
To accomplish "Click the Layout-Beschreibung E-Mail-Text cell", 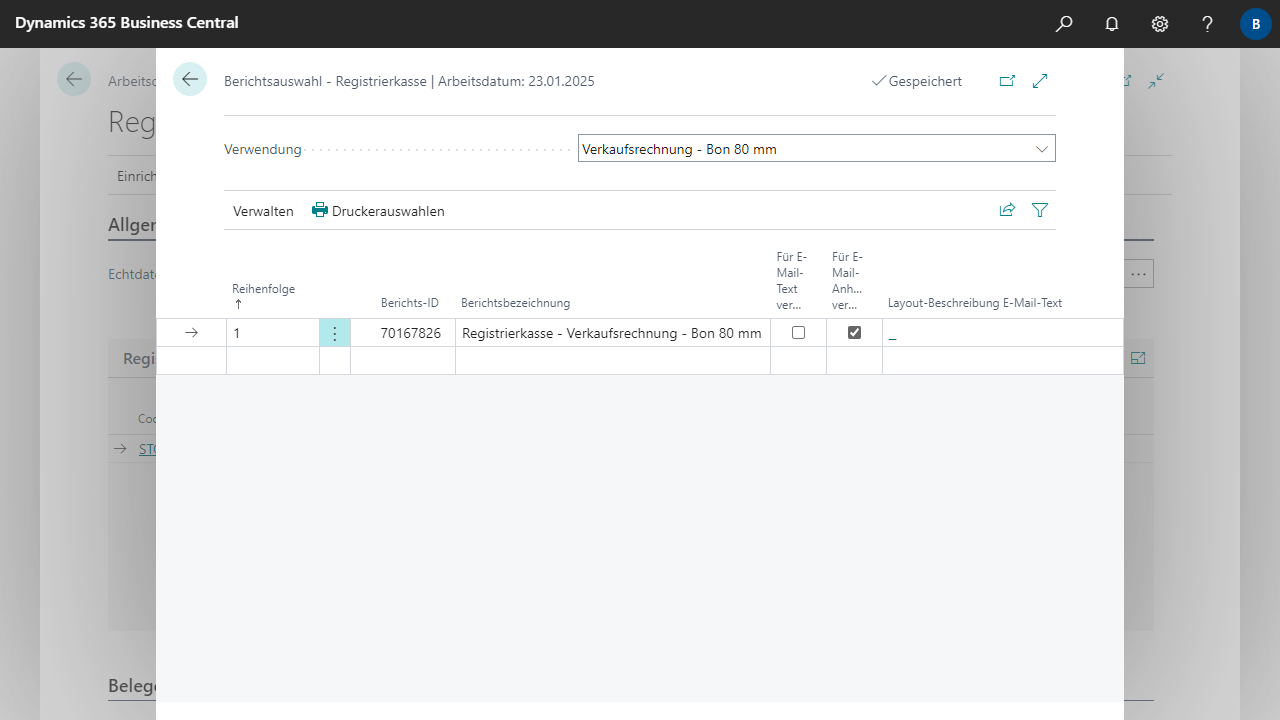I will pos(1000,334).
